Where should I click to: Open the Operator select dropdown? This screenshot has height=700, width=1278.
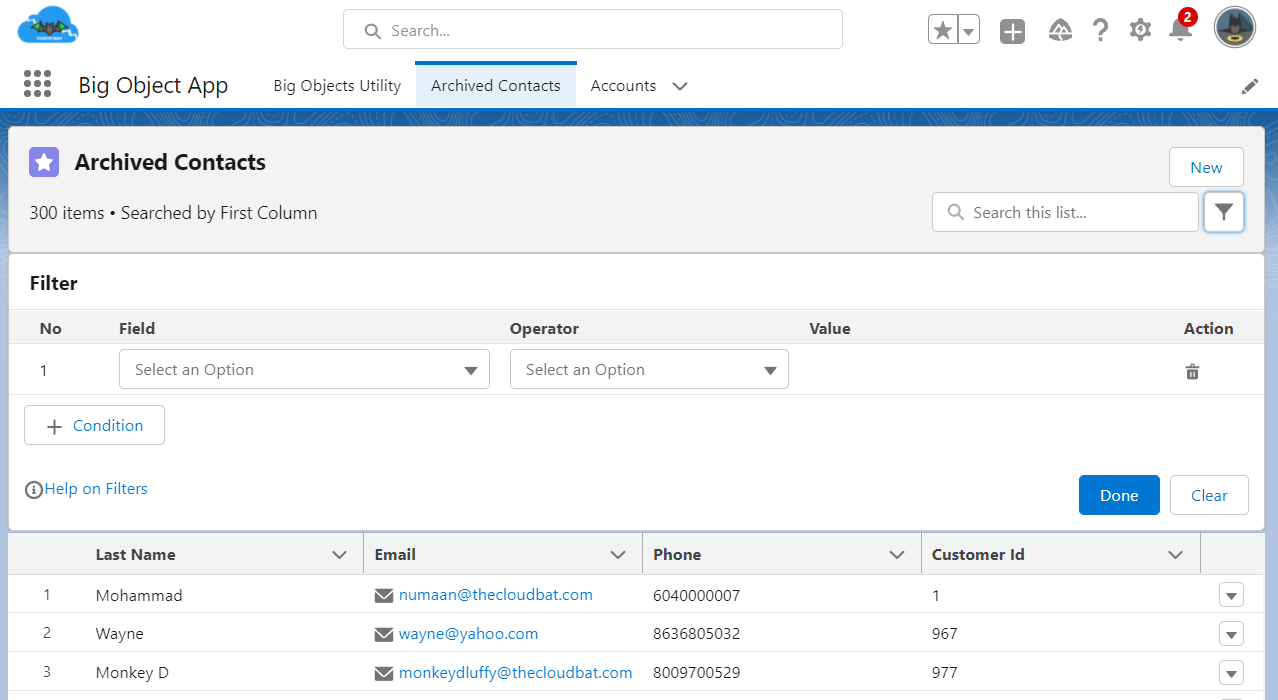pos(649,369)
